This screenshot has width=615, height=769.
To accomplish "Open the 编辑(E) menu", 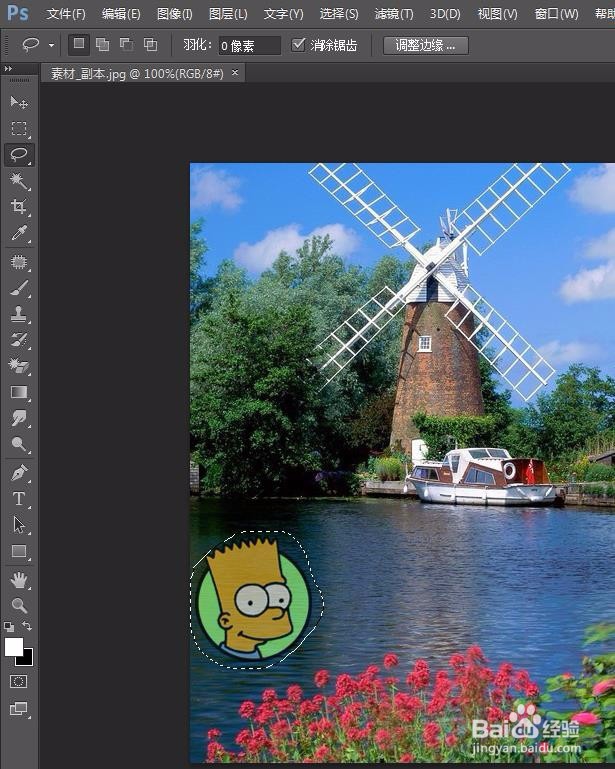I will point(121,14).
